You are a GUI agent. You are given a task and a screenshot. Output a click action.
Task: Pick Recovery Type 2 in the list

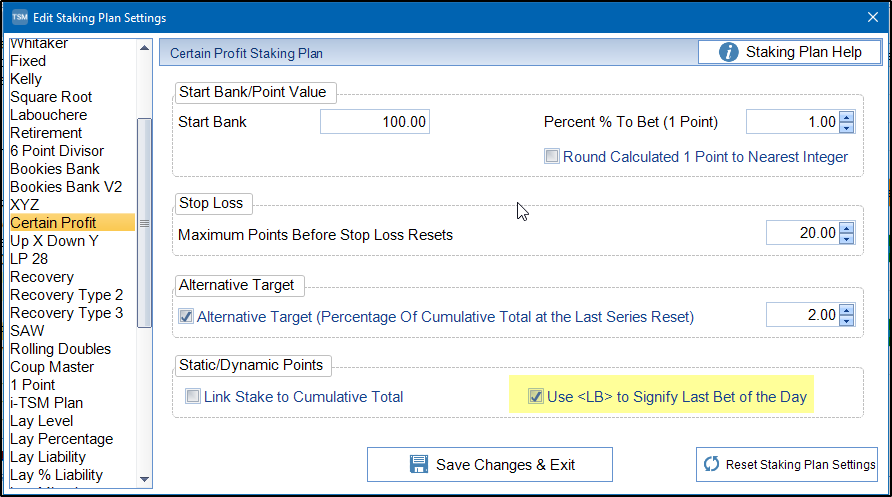[66, 295]
